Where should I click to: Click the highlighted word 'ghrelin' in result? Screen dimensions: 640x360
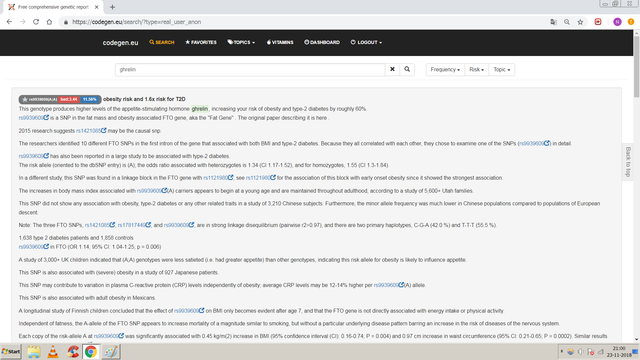click(x=200, y=109)
